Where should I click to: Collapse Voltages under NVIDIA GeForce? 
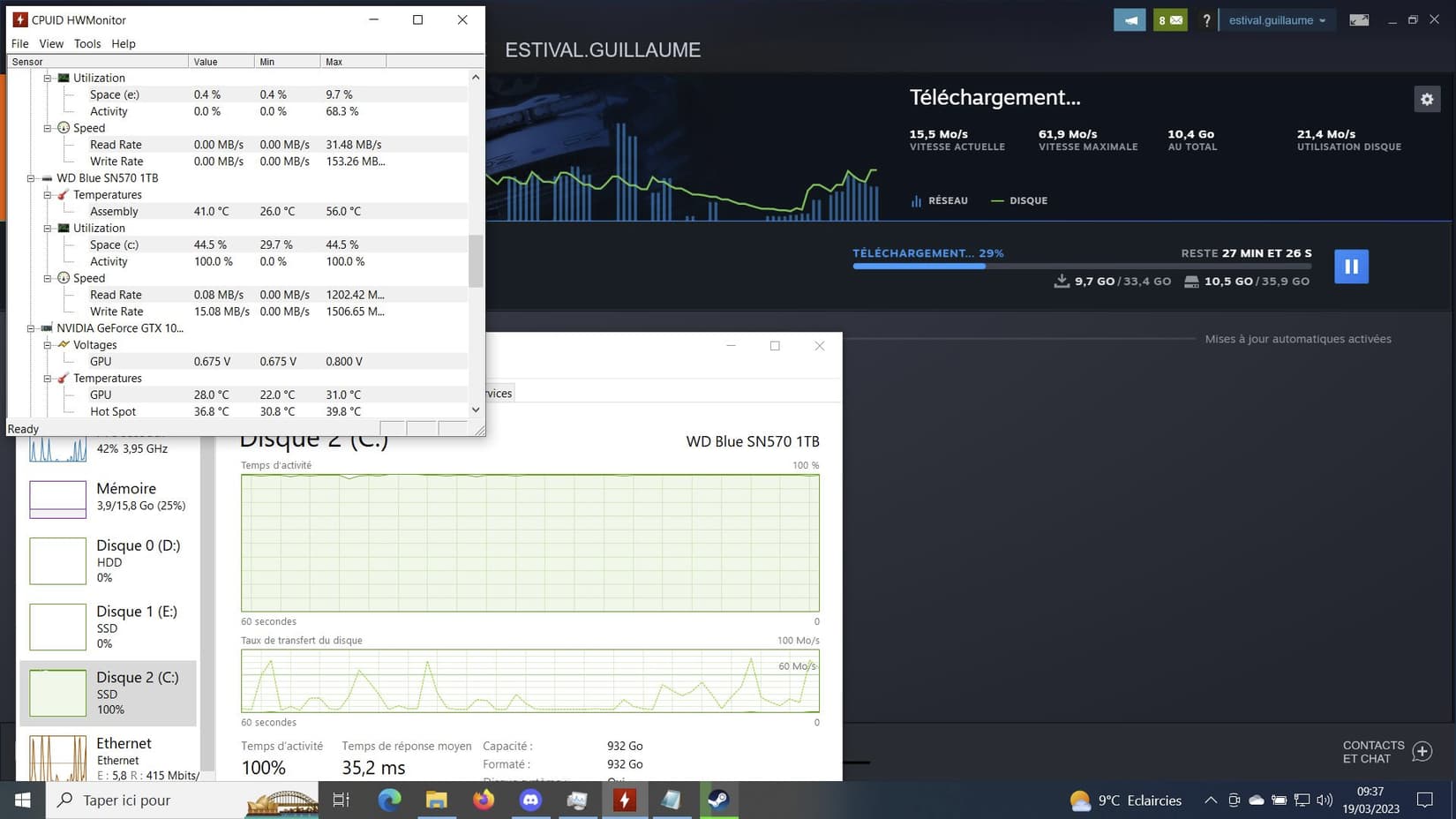48,345
